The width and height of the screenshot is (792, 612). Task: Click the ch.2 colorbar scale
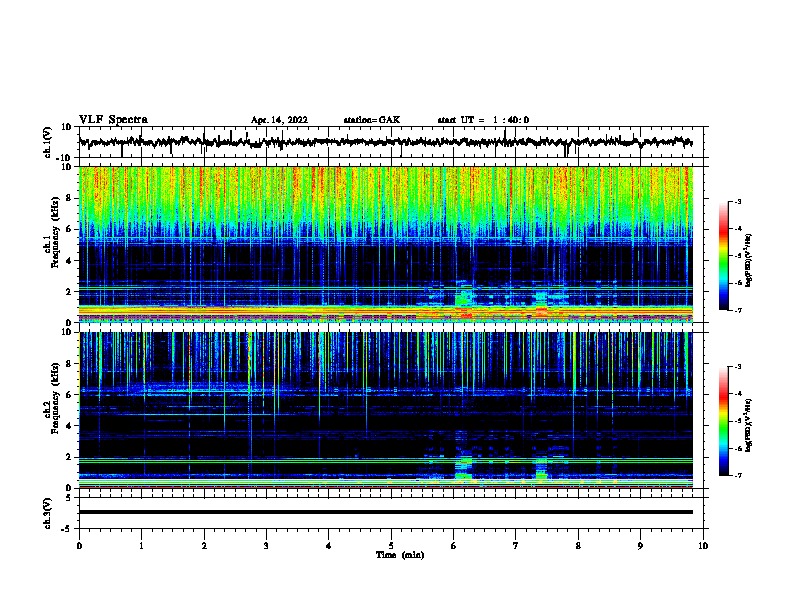point(724,421)
